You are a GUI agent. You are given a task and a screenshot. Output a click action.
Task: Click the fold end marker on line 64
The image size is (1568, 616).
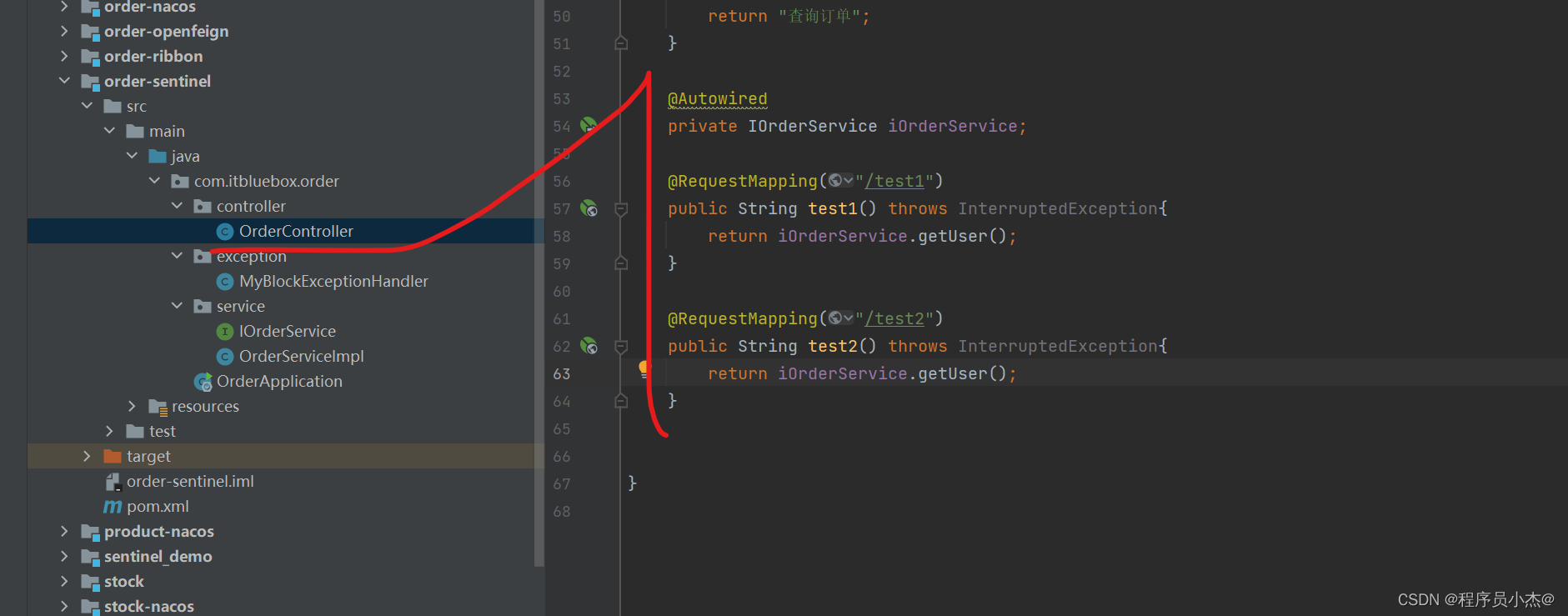621,401
